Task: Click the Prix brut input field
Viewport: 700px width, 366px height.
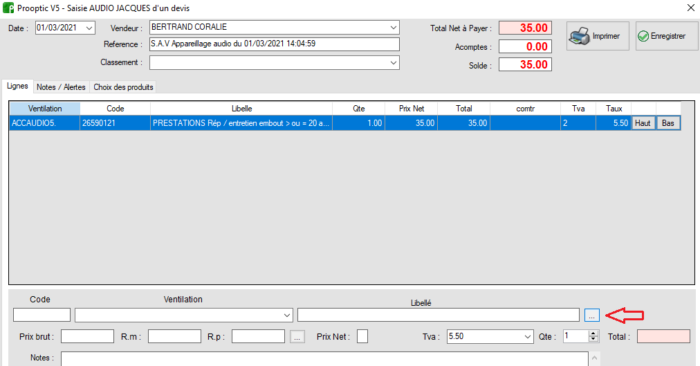Action: 88,337
